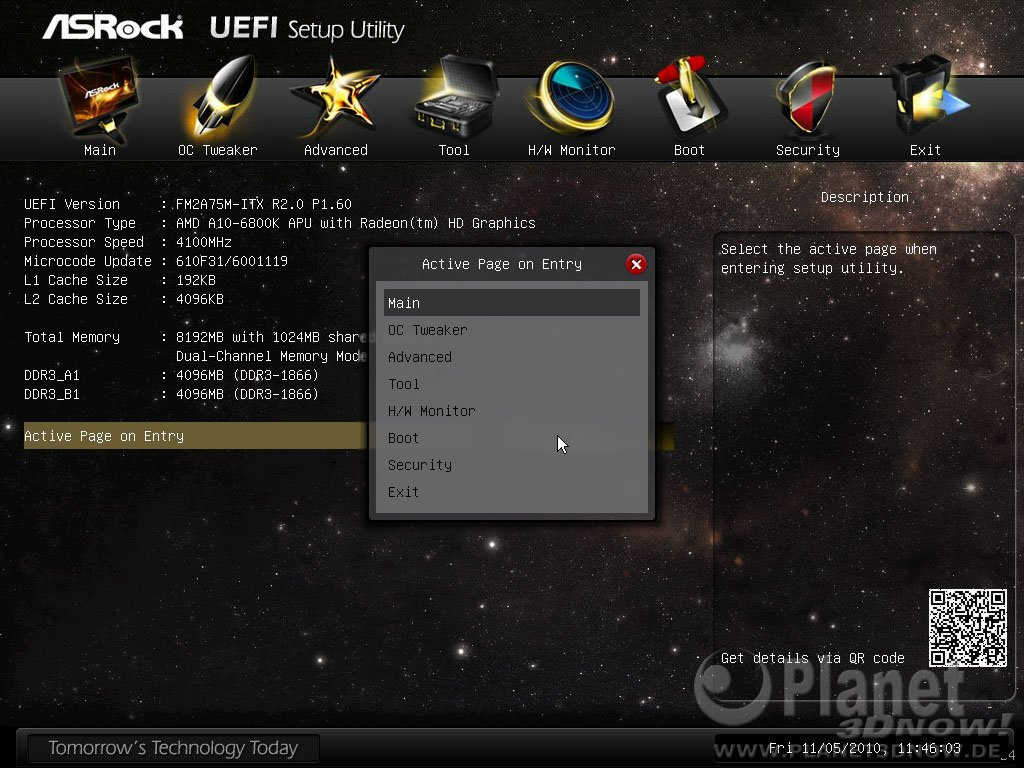Viewport: 1024px width, 768px height.
Task: Choose Tool in the popup list
Action: pos(511,384)
